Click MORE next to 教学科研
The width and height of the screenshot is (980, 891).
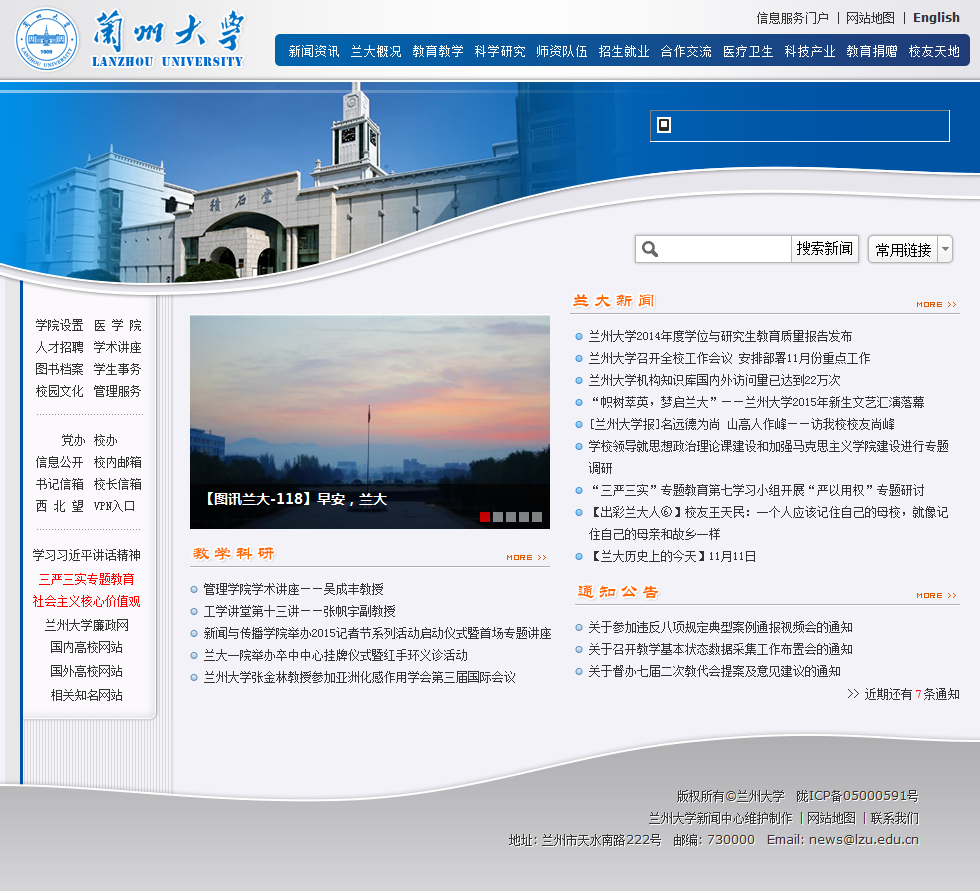click(526, 557)
